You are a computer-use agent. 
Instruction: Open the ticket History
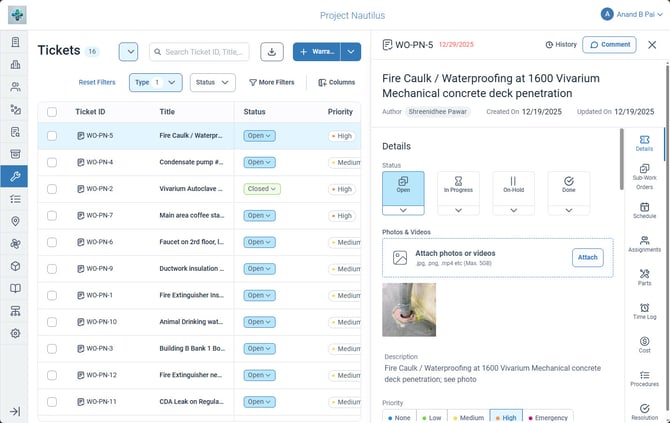click(561, 44)
